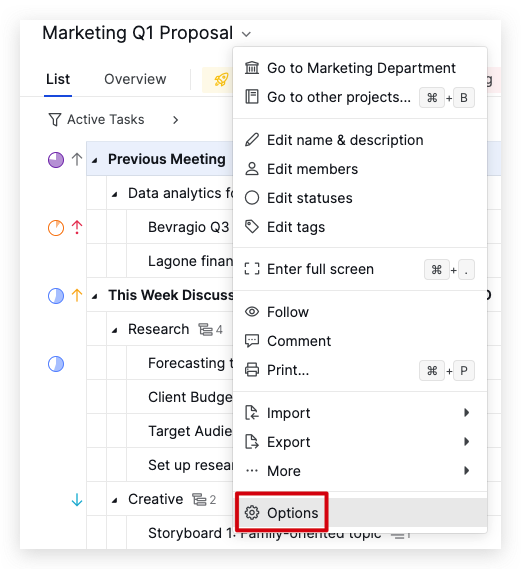
Task: Click the pencil icon for Edit name & description
Action: tap(252, 140)
